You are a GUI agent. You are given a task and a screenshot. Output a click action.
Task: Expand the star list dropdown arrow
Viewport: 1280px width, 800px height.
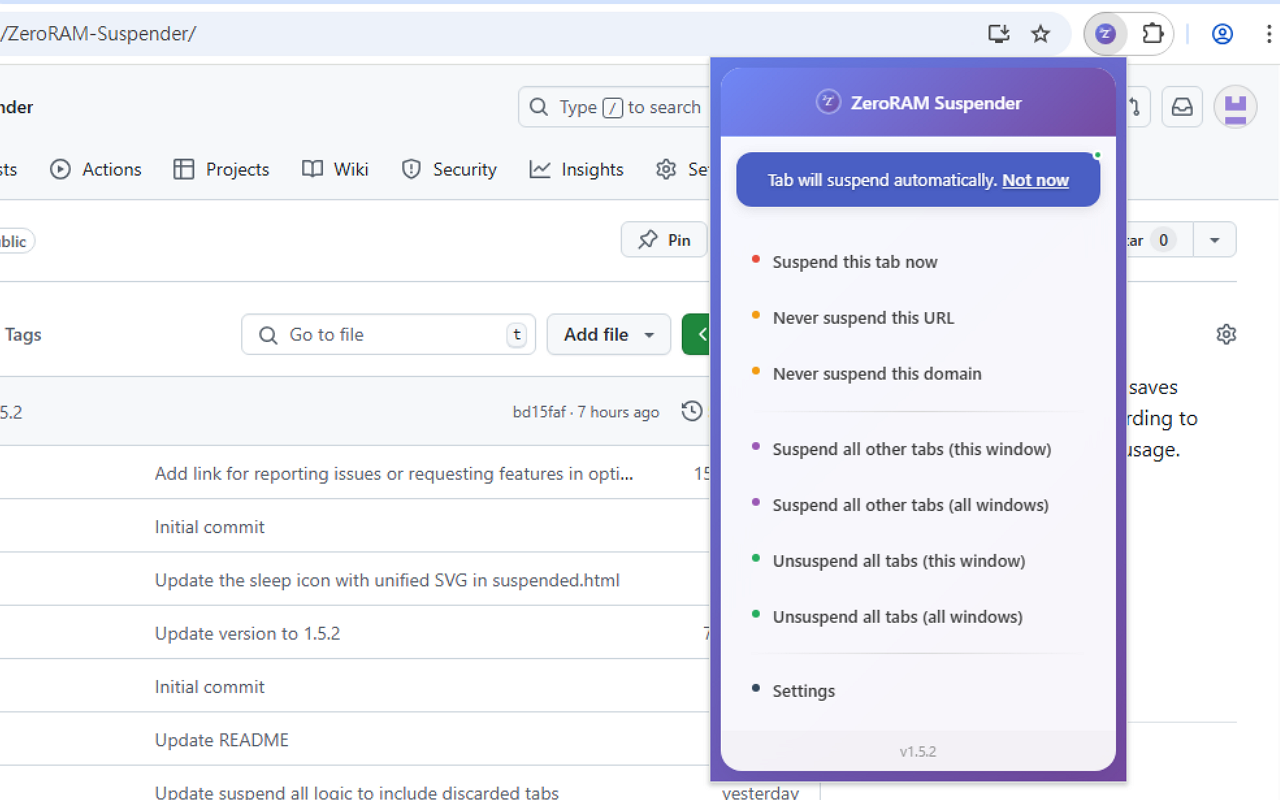point(1214,240)
